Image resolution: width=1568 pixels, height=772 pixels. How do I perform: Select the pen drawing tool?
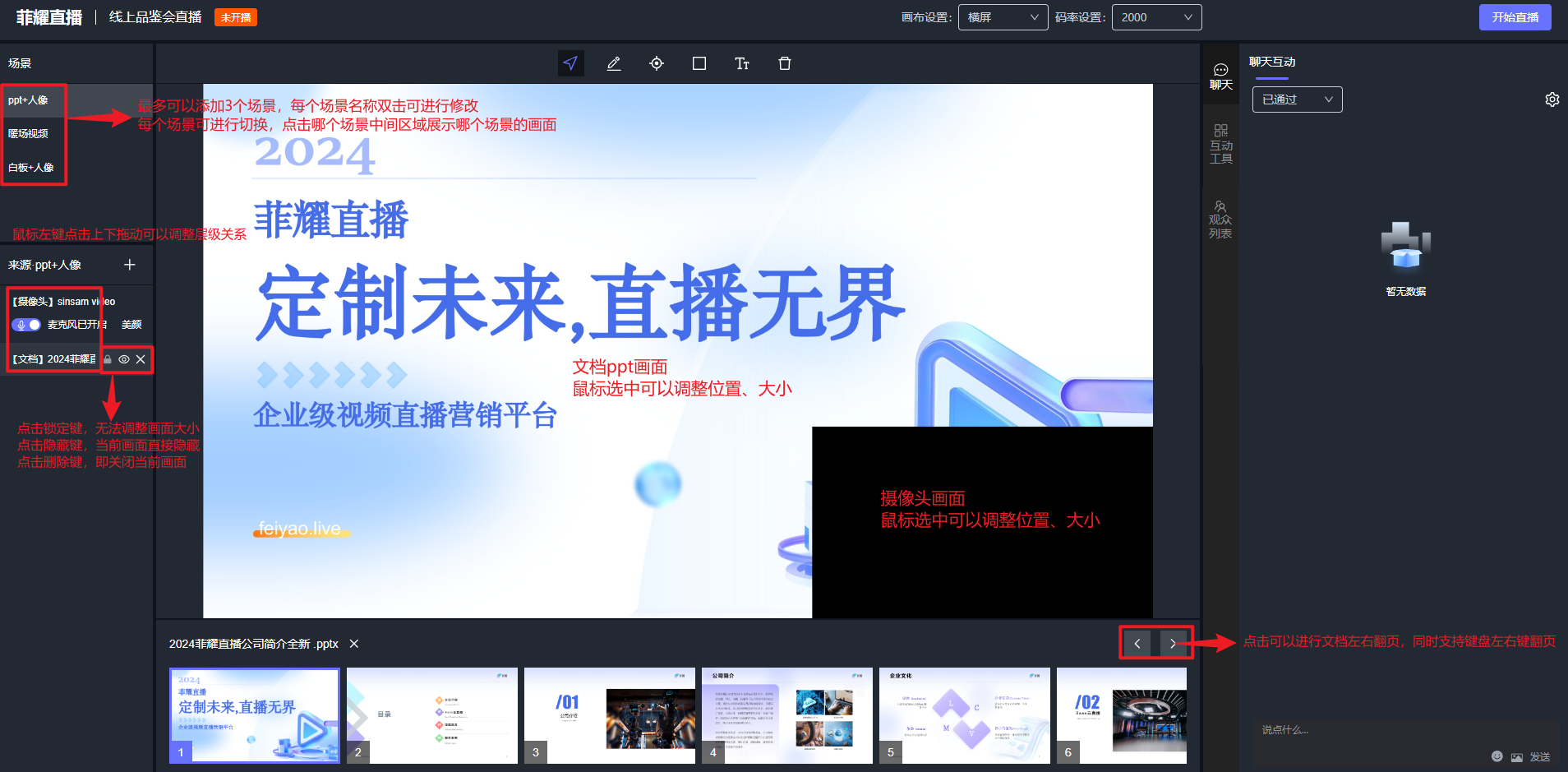pyautogui.click(x=613, y=63)
